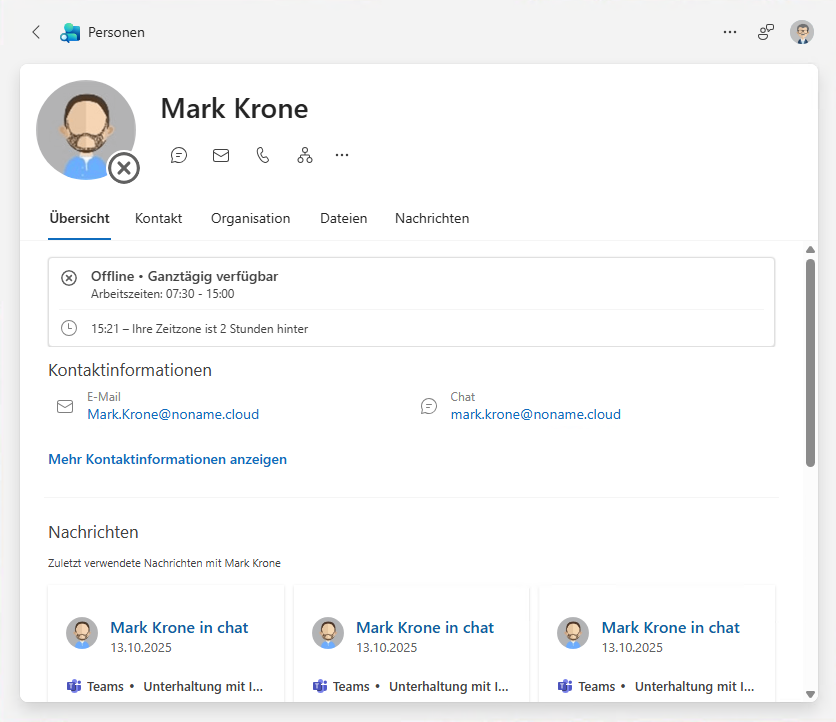This screenshot has height=722, width=836.
Task: Click the people switcher icon in top bar
Action: 766,32
